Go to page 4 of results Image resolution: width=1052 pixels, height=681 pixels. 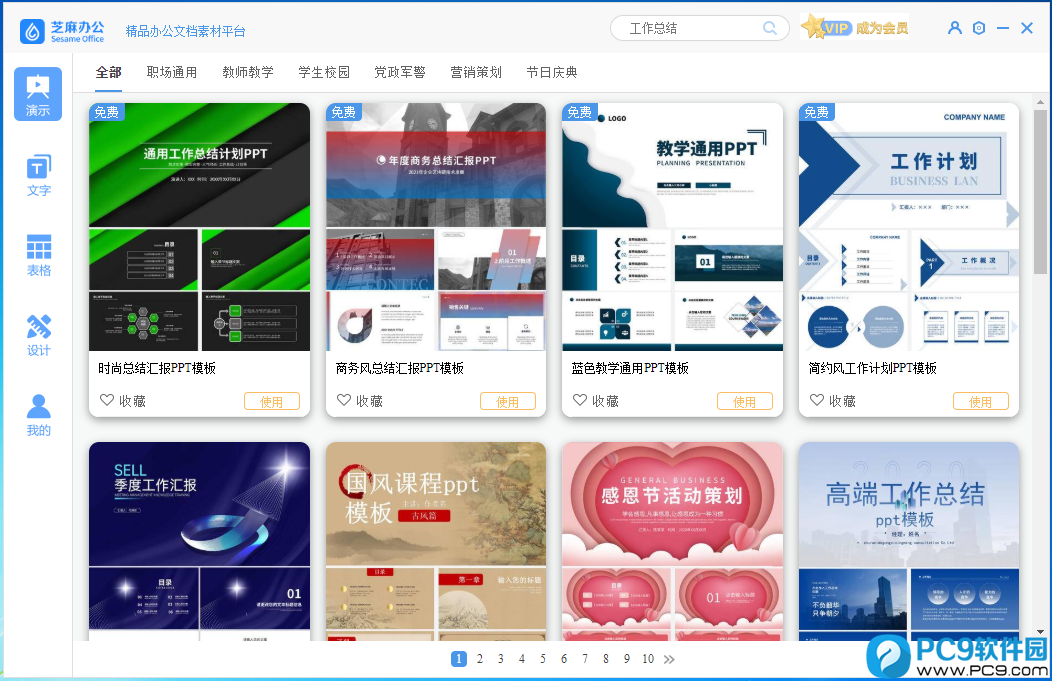click(x=521, y=659)
